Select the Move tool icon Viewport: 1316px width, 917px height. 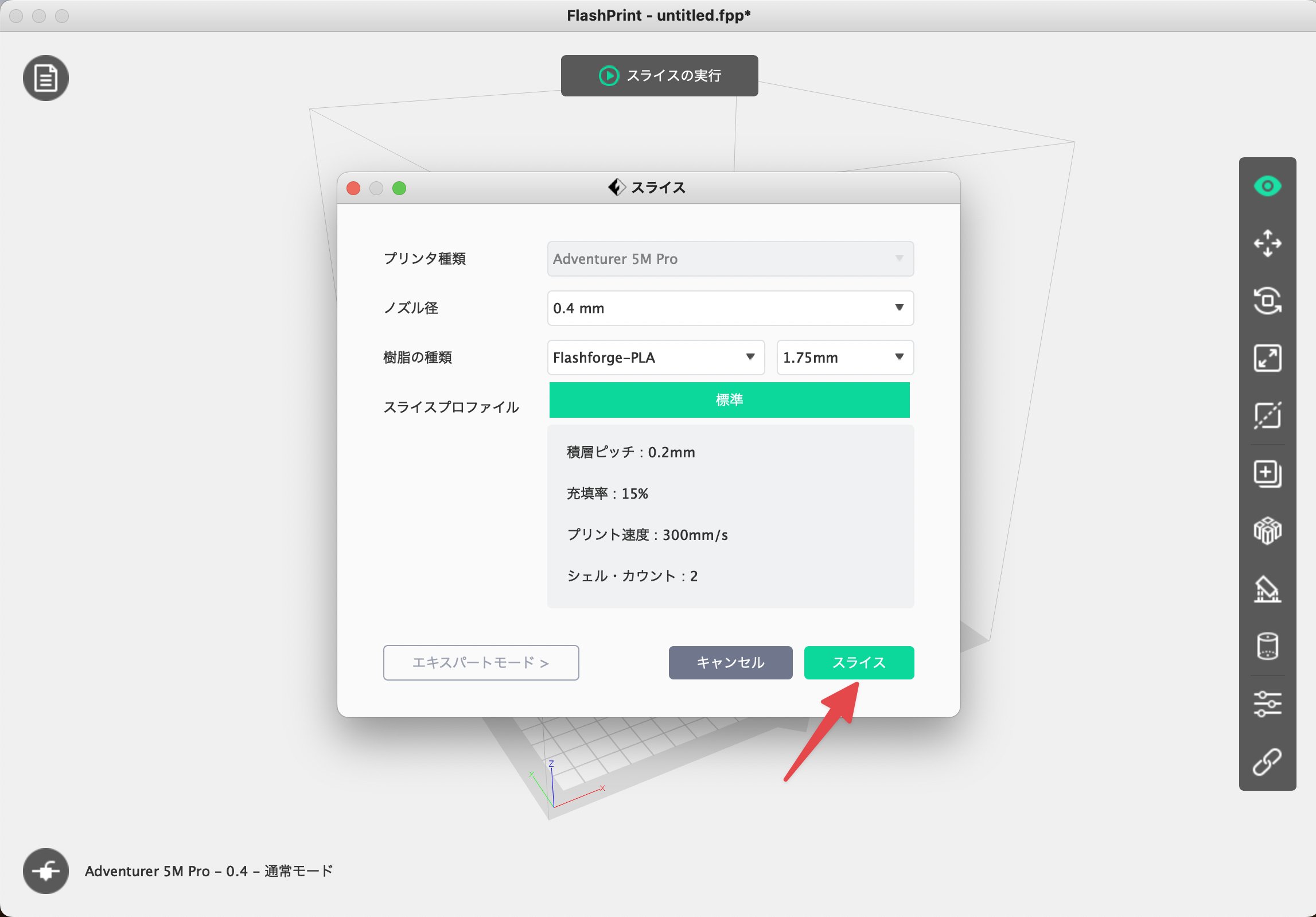pos(1267,243)
